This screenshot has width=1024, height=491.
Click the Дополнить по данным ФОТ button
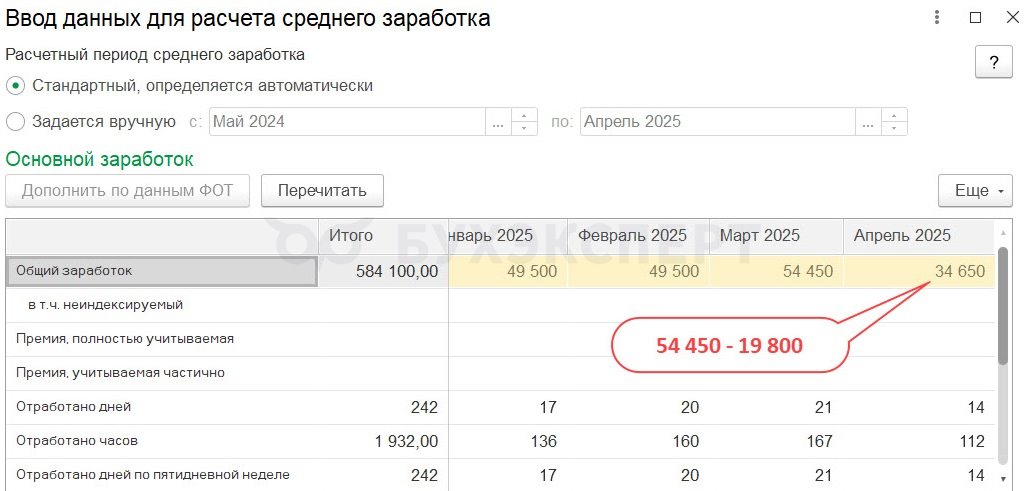tap(127, 191)
